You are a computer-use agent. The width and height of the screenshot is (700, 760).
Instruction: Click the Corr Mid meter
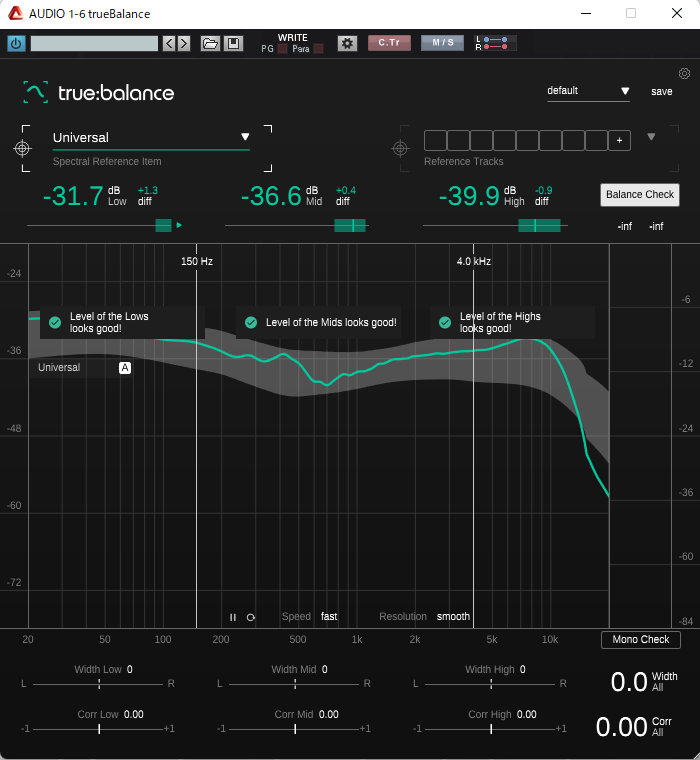click(295, 728)
